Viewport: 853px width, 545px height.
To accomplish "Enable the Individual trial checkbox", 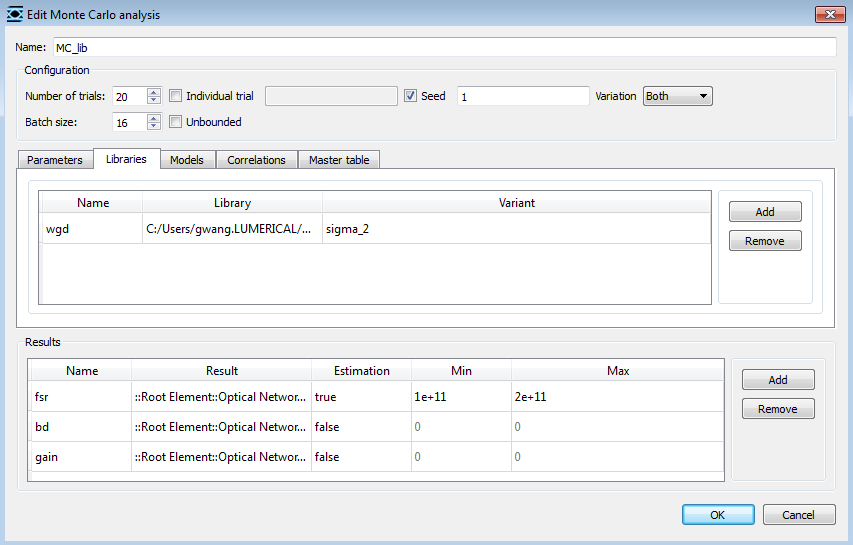I will click(x=175, y=96).
